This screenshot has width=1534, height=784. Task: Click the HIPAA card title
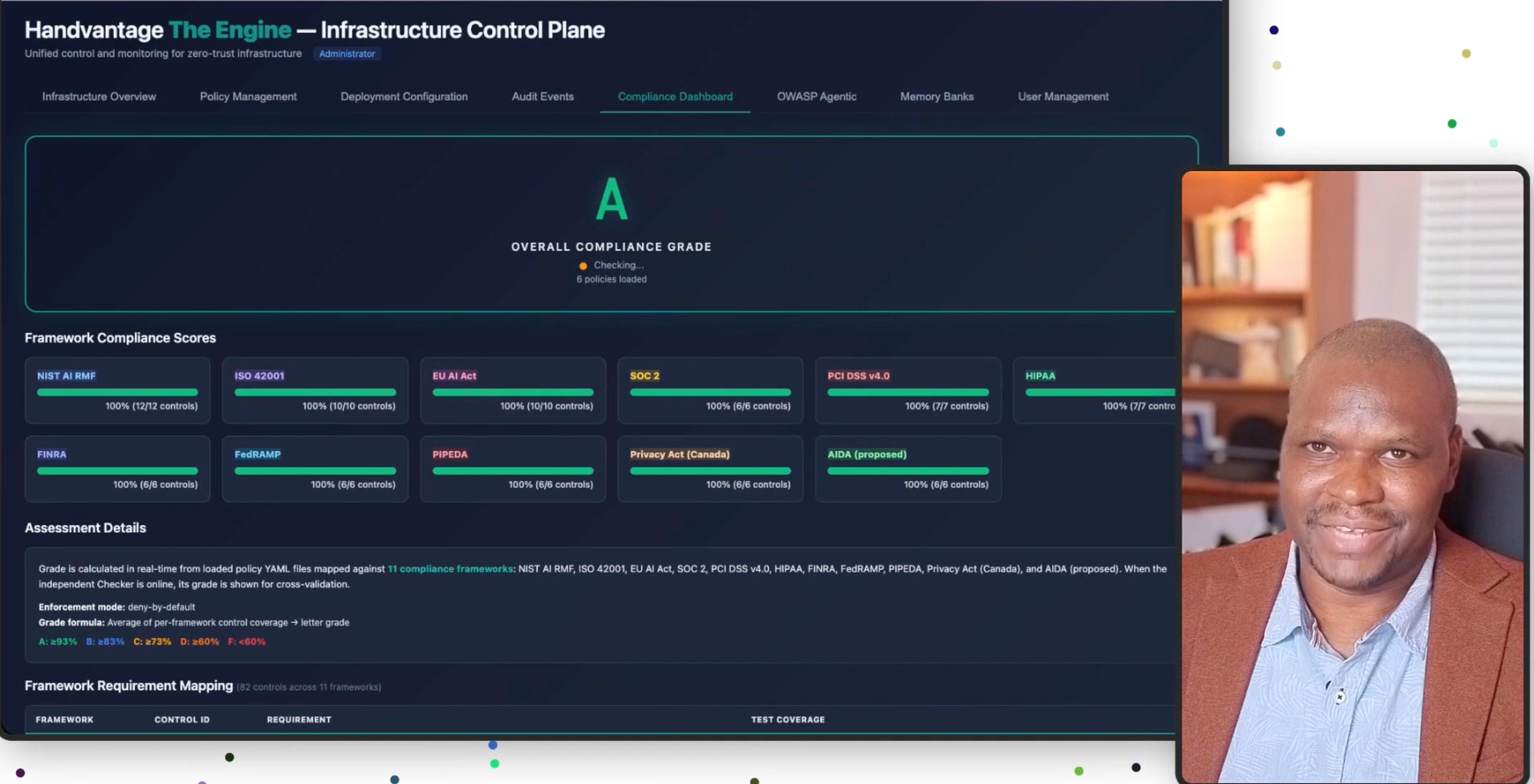click(x=1040, y=376)
